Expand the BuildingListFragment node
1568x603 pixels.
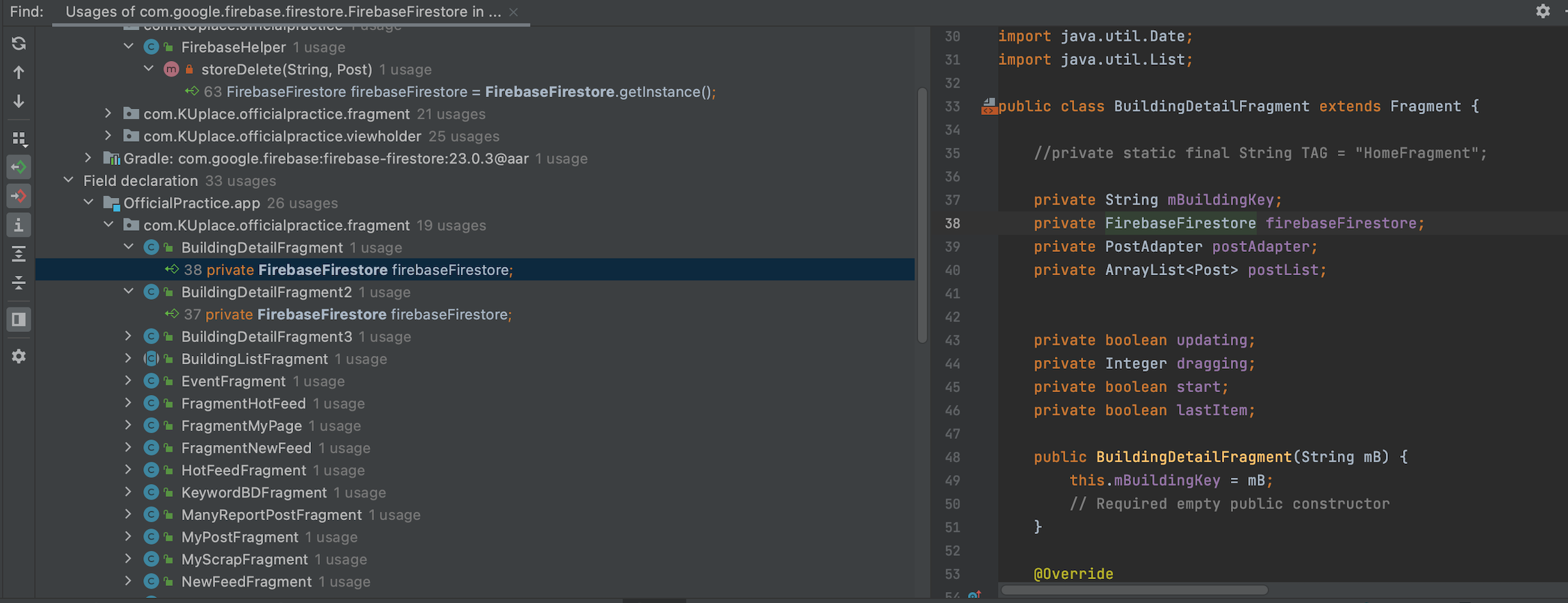(x=129, y=359)
